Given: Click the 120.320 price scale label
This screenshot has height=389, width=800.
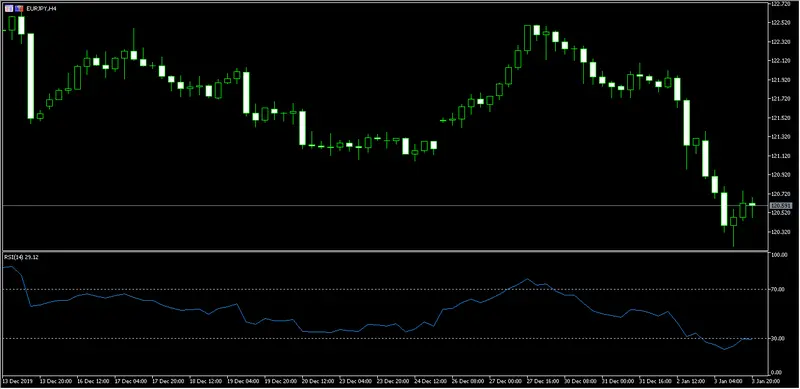Looking at the screenshot, I should (x=780, y=232).
